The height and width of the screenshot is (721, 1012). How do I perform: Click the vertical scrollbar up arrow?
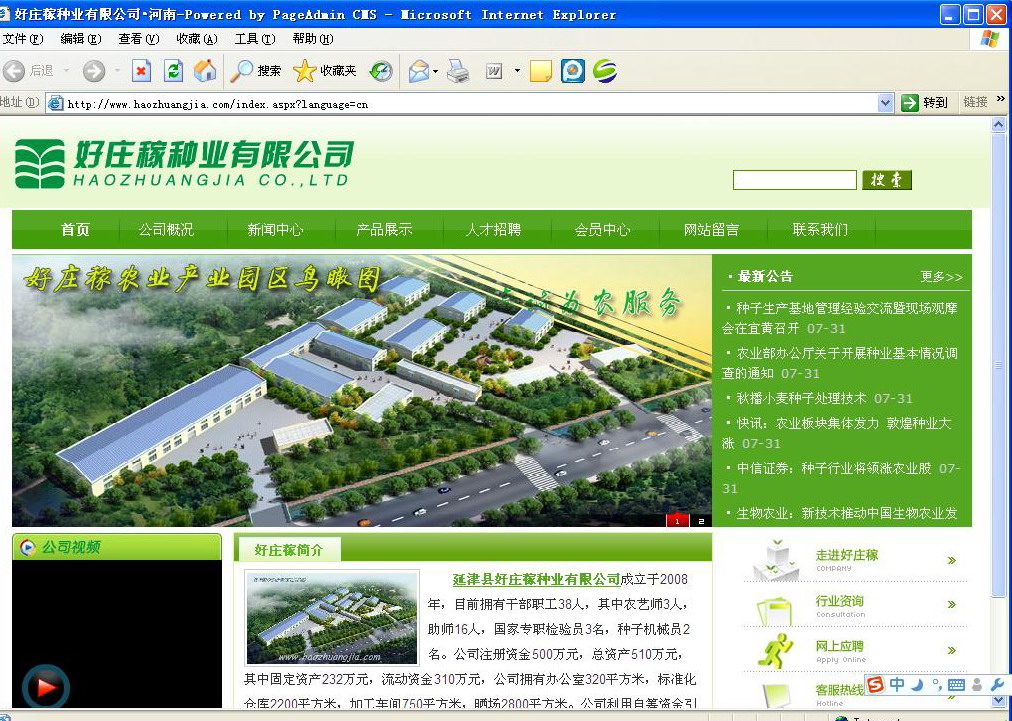point(998,125)
